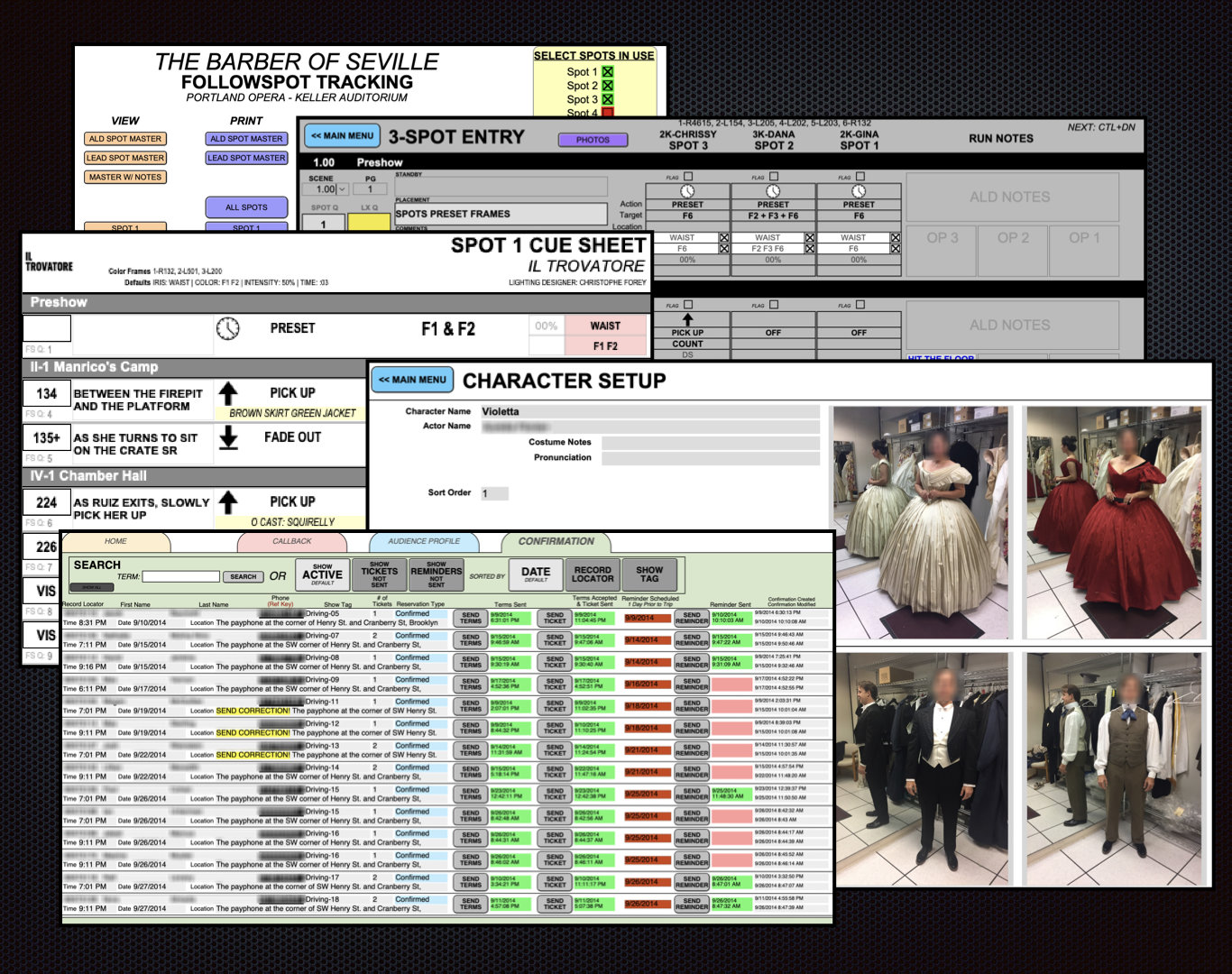This screenshot has width=1232, height=974.
Task: Select Show Active default filter
Action: (322, 574)
